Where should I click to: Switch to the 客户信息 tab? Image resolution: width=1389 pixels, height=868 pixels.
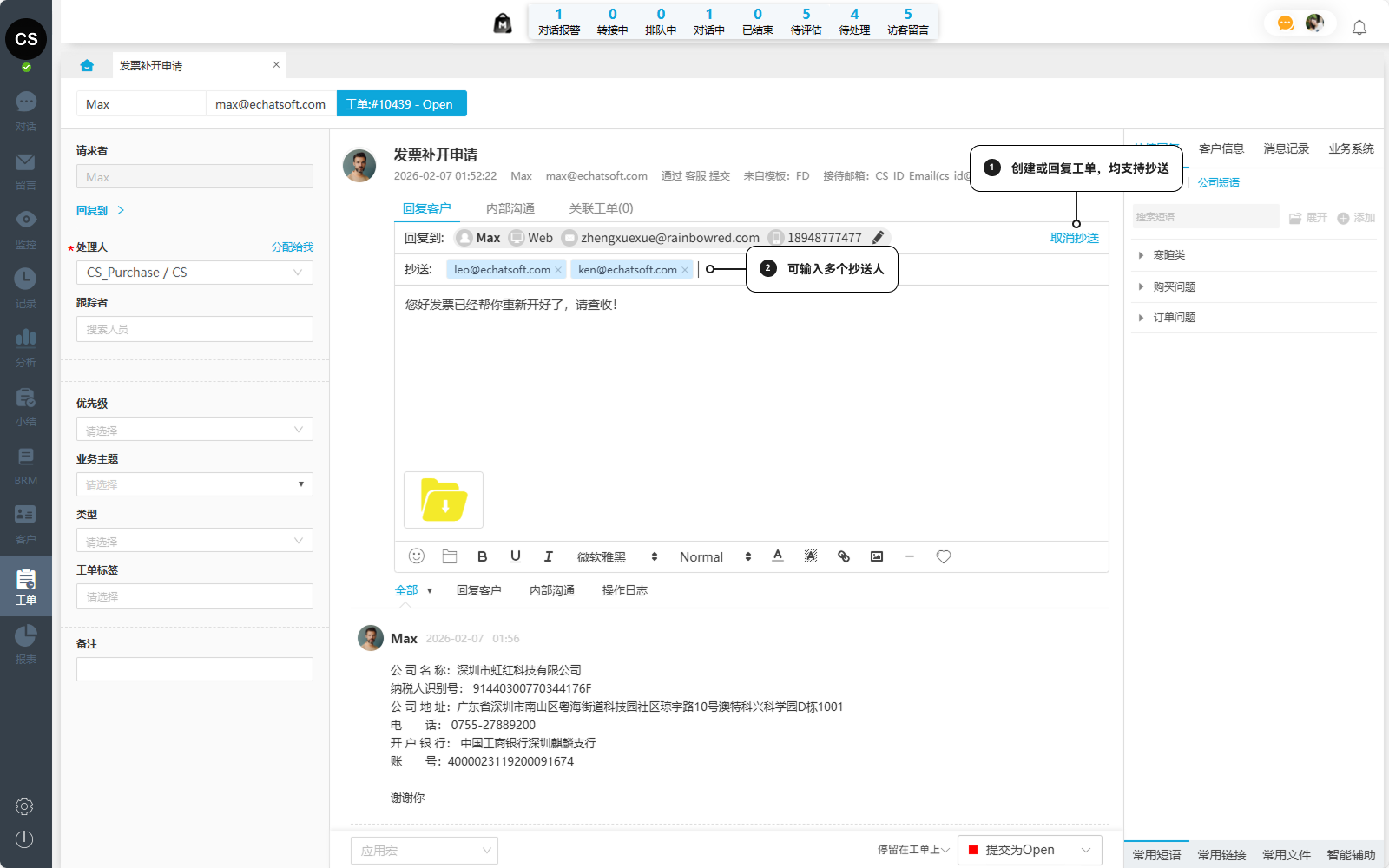coord(1221,148)
